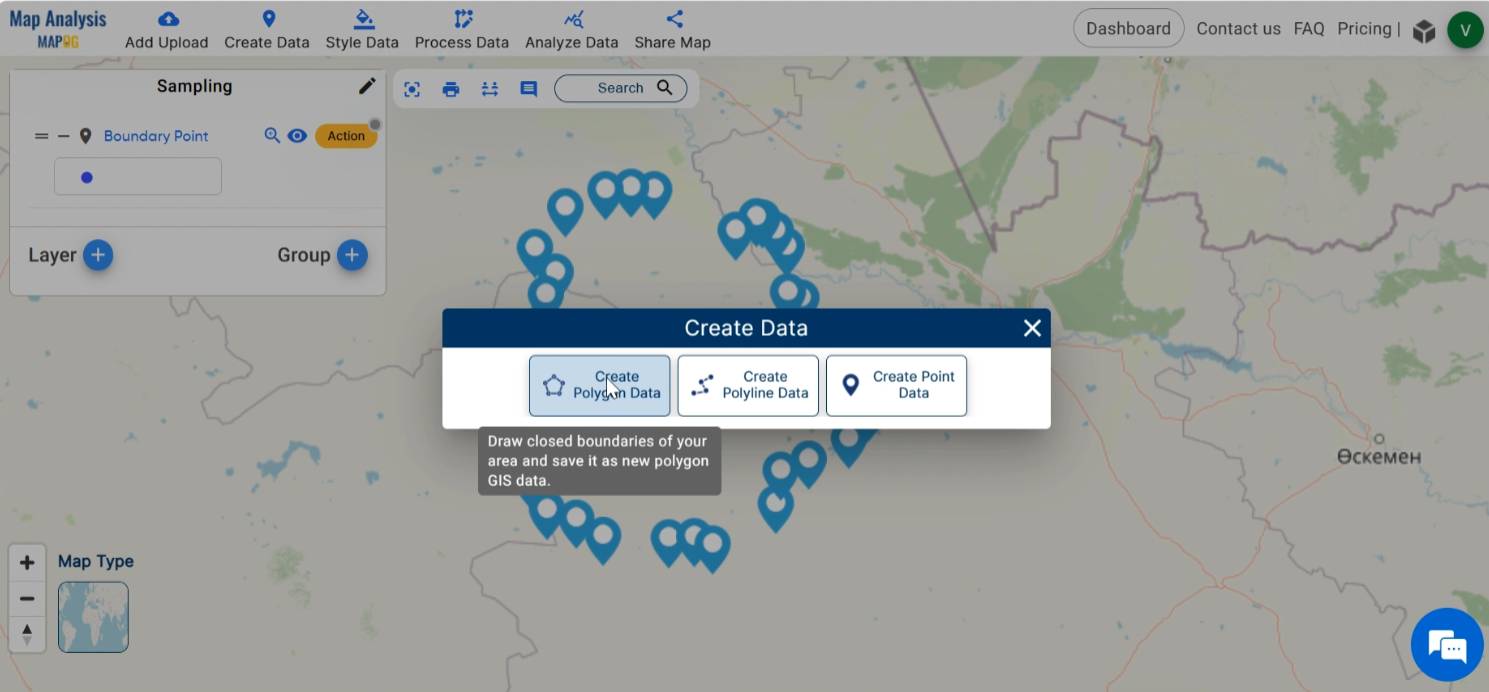
Task: Click the print map icon
Action: tap(451, 89)
